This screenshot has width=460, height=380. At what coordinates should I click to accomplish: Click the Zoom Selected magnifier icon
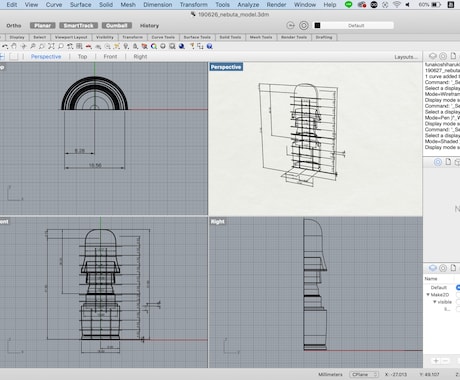pos(61,46)
